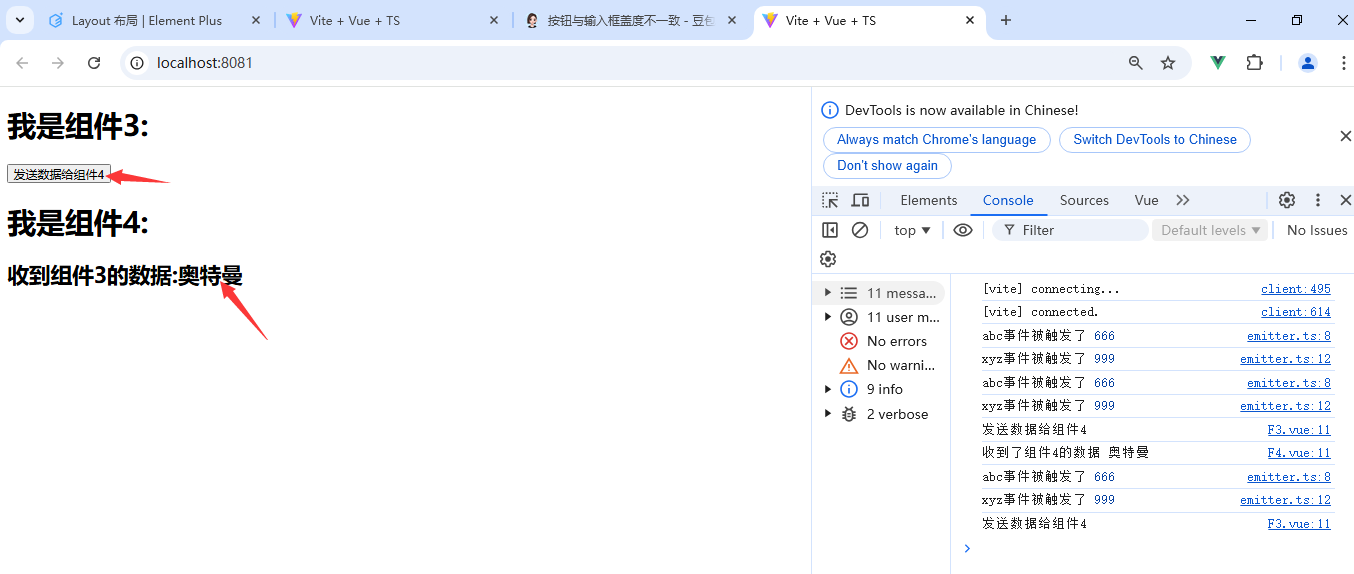Close the DevTools panel
This screenshot has height=574, width=1354.
coord(1345,200)
